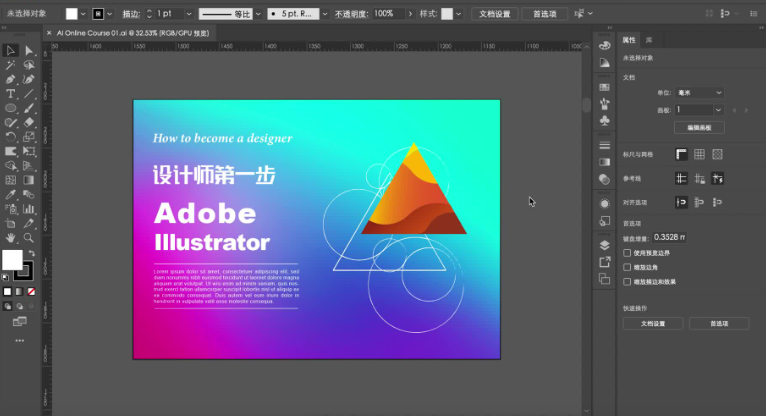766x416 pixels.
Task: Switch to the 属性 tab
Action: coord(629,40)
